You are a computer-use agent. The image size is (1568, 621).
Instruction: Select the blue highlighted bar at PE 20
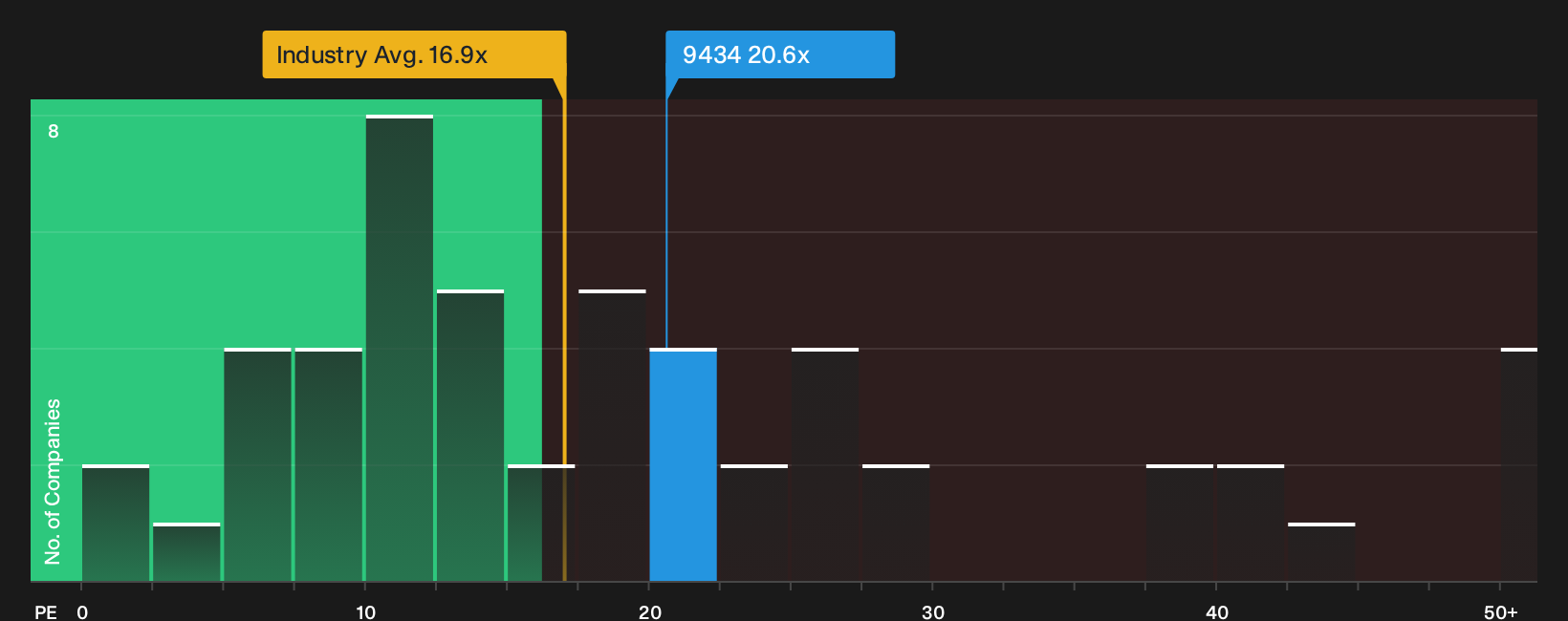pyautogui.click(x=683, y=464)
